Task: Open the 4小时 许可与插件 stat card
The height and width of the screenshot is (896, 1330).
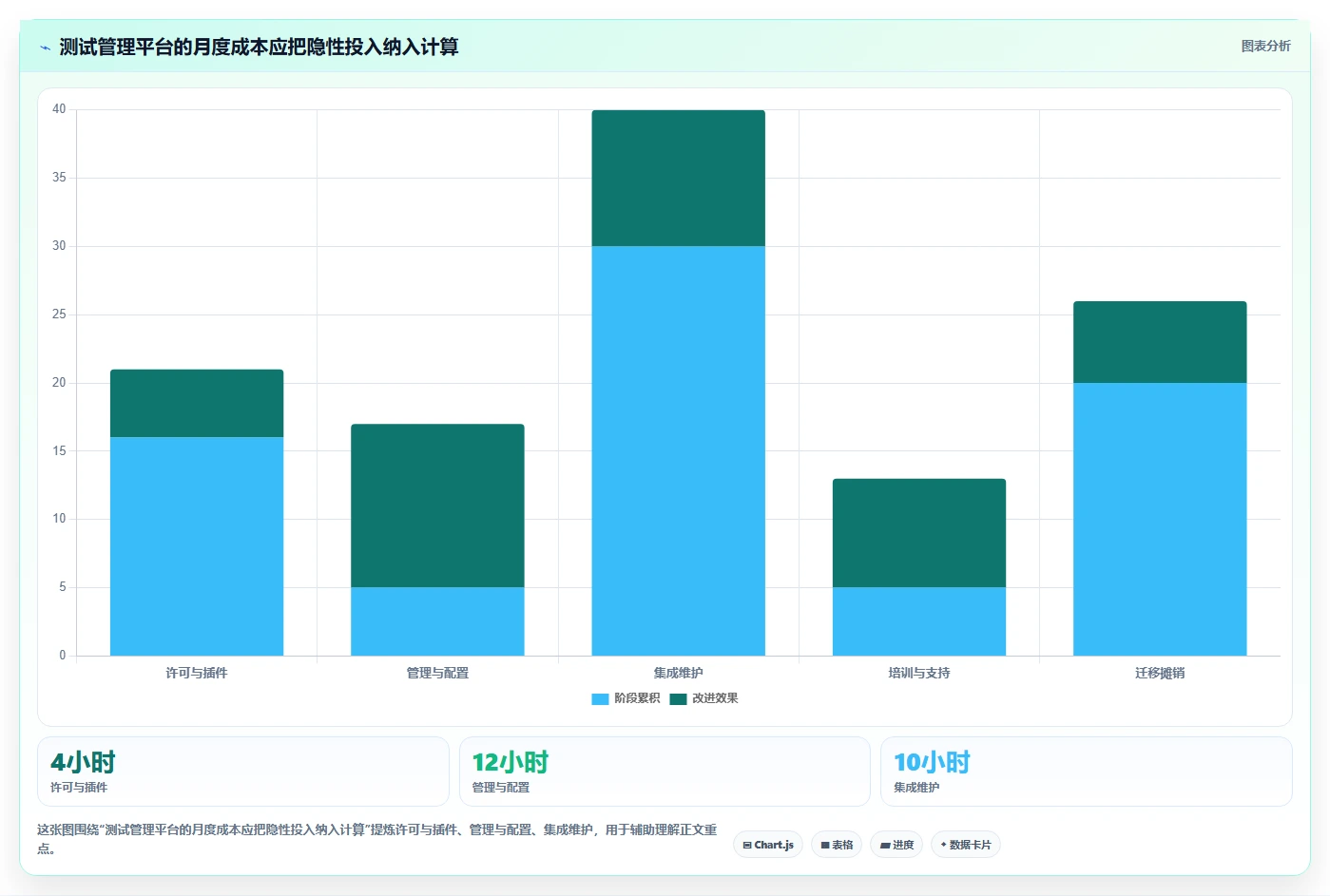Action: pyautogui.click(x=242, y=772)
